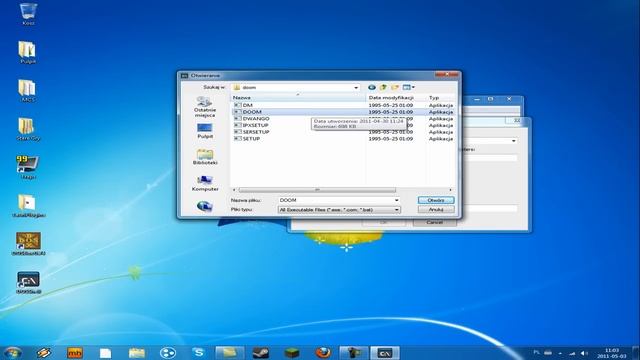The height and width of the screenshot is (360, 640).
Task: Select the Stare Gry folder on desktop
Action: [28, 129]
